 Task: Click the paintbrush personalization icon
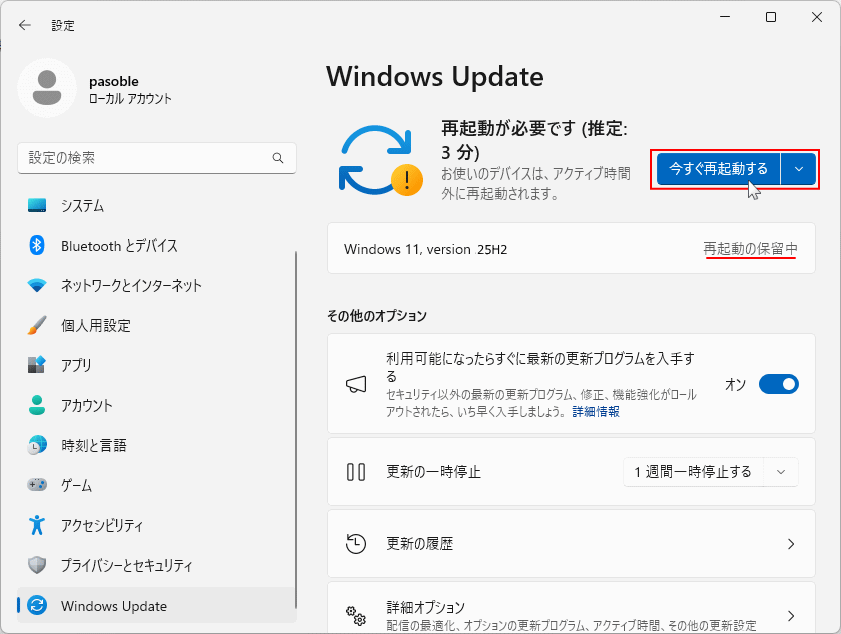click(x=37, y=326)
